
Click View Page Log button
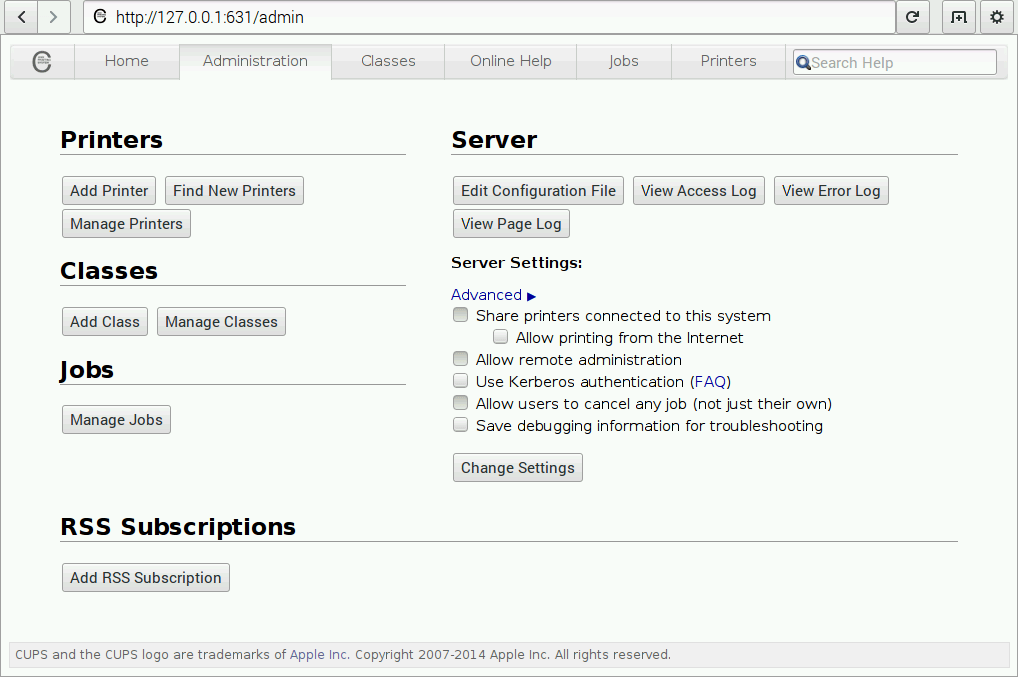pos(511,224)
